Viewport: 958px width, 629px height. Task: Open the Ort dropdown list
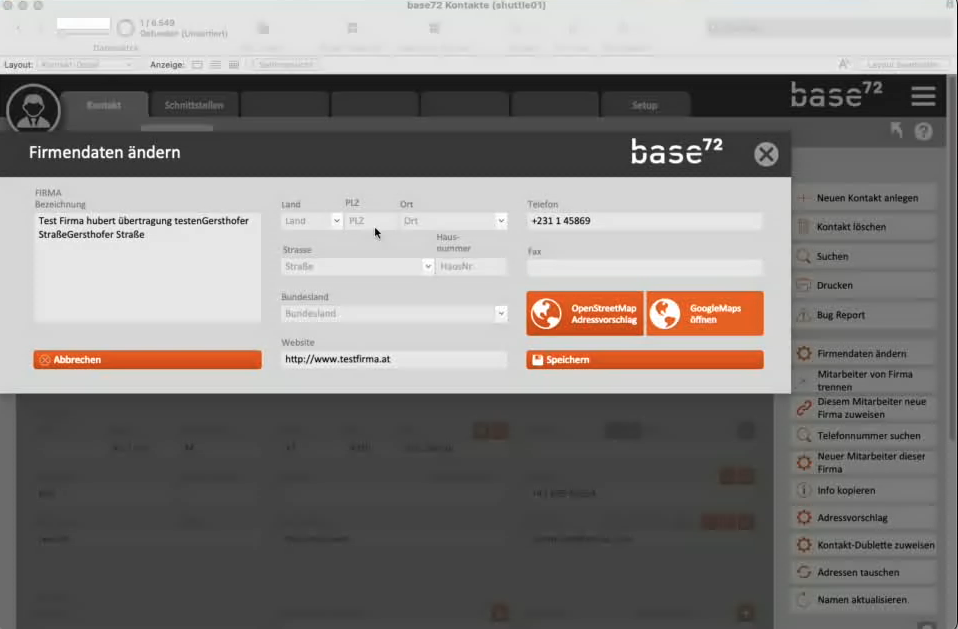coord(501,221)
